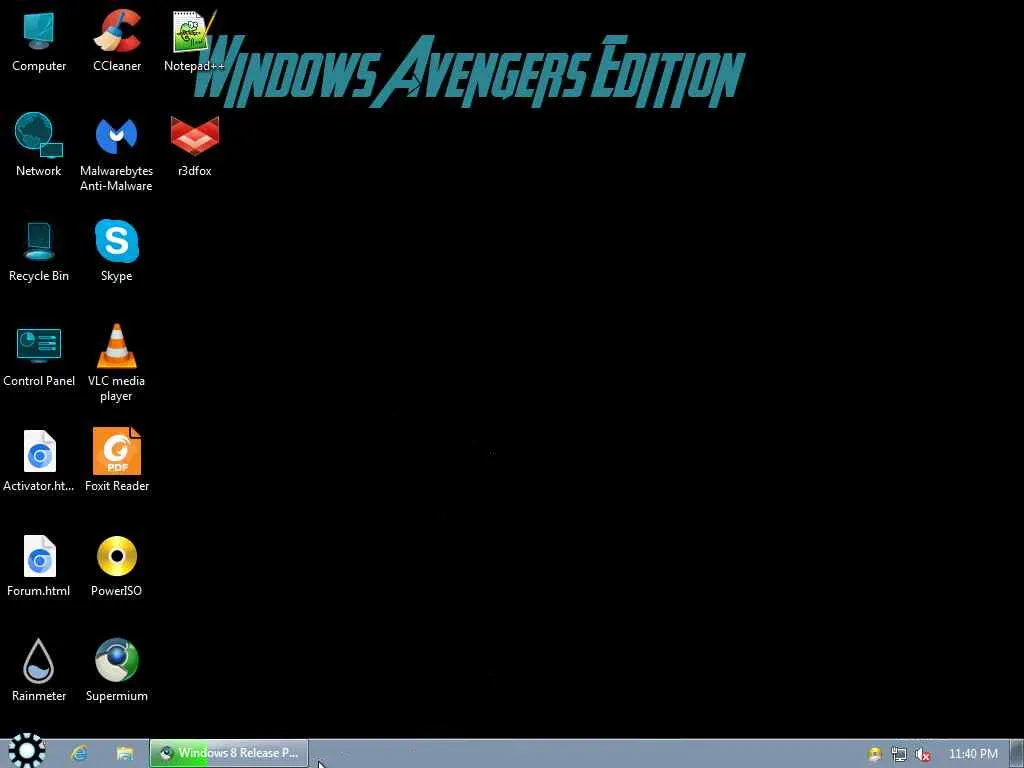Image resolution: width=1024 pixels, height=768 pixels.
Task: Select the Malwarebytes Anti-Malware shortcut
Action: pos(116,152)
